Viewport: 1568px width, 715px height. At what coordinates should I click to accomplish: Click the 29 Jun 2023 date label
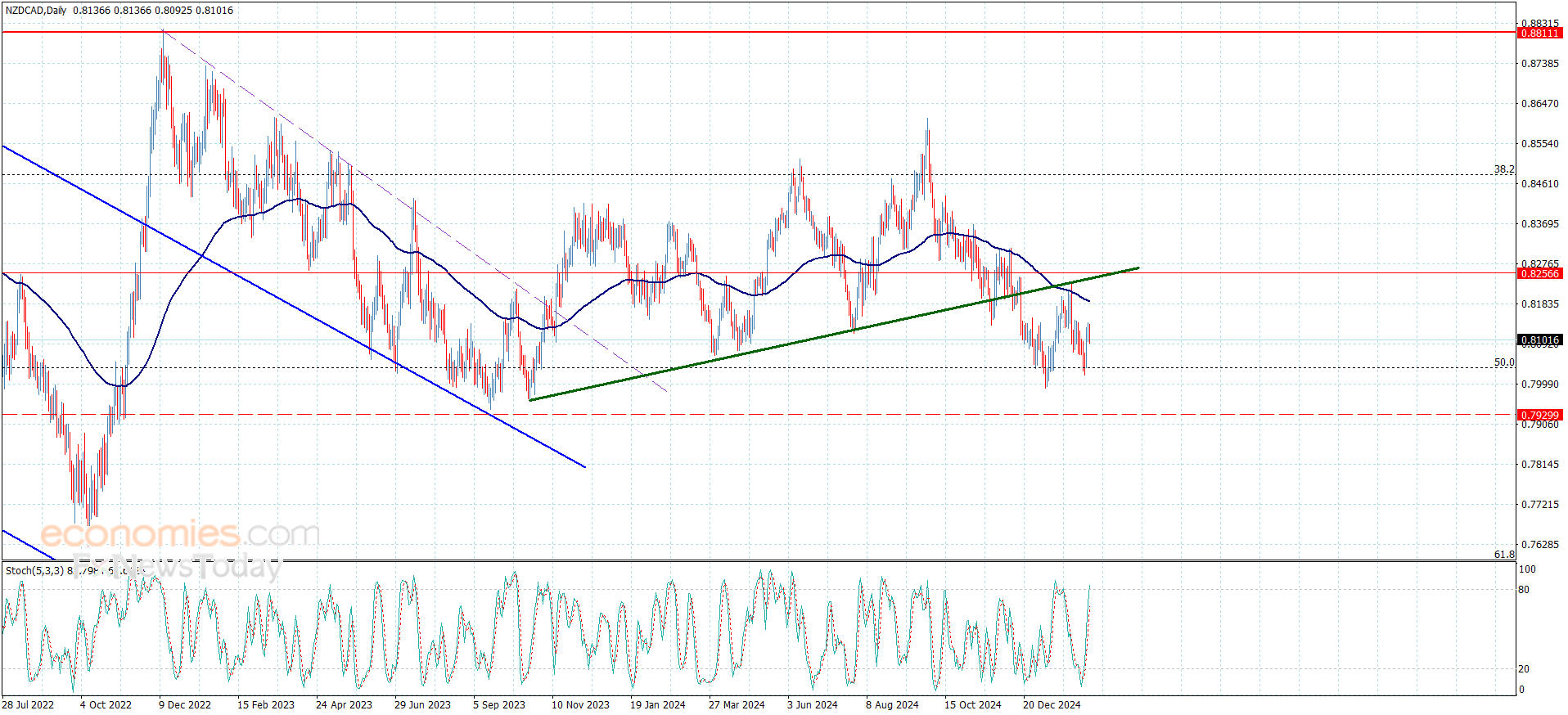tap(422, 705)
